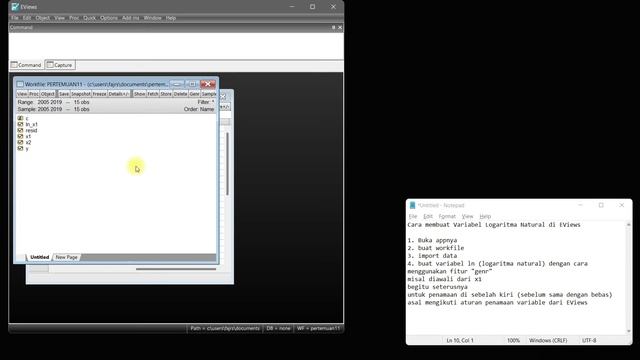Click the workfile Store button
Image resolution: width=640 pixels, height=360 pixels.
166,94
